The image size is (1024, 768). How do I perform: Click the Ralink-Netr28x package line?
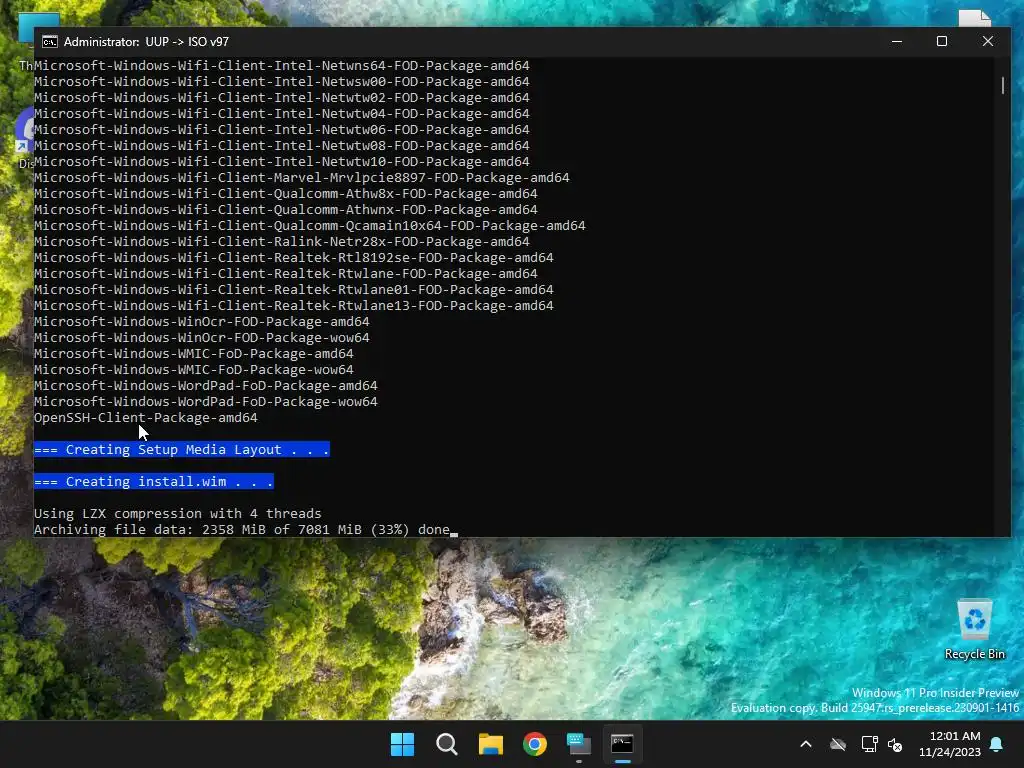click(x=281, y=242)
